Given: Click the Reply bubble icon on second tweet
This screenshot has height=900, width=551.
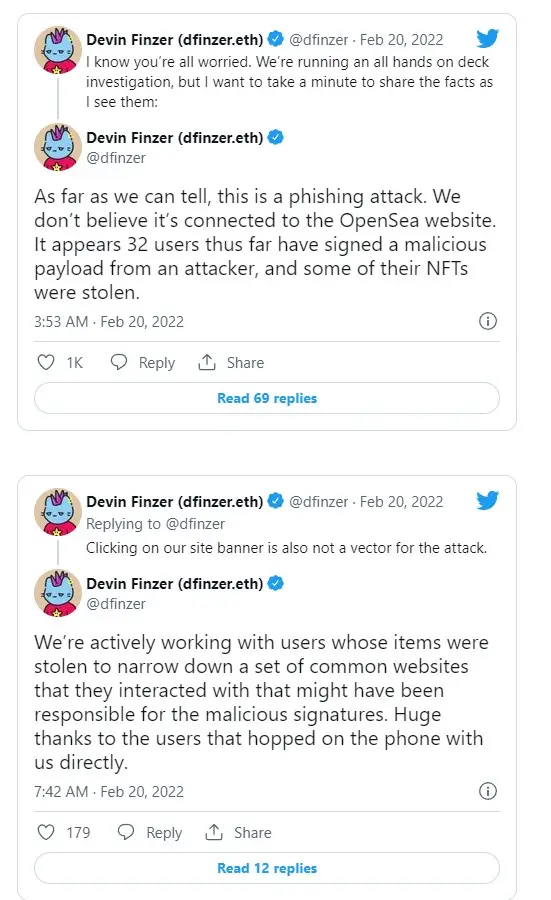Looking at the screenshot, I should 126,832.
